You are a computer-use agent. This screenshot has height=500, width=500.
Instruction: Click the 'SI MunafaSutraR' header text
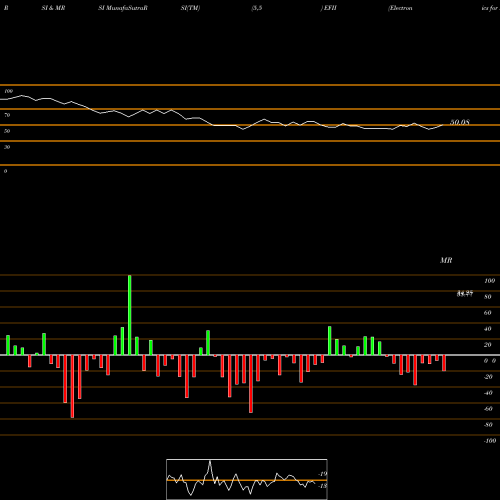pos(123,8)
